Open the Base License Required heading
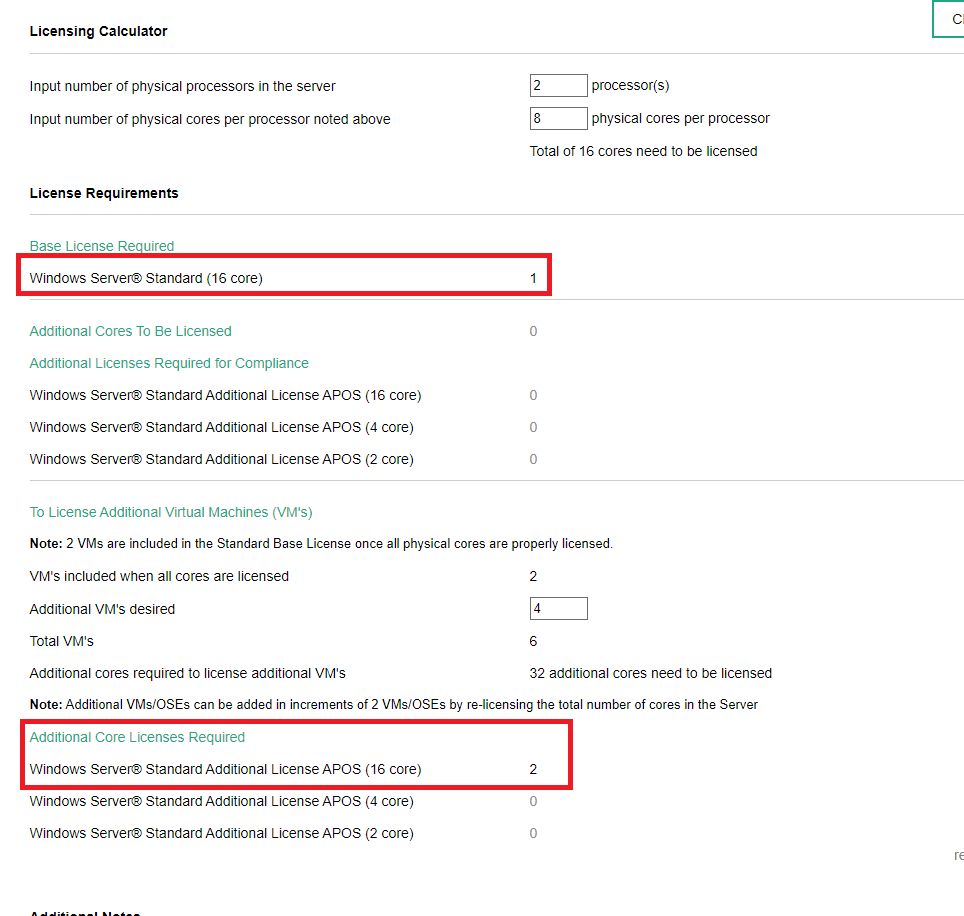This screenshot has width=964, height=916. coord(101,246)
